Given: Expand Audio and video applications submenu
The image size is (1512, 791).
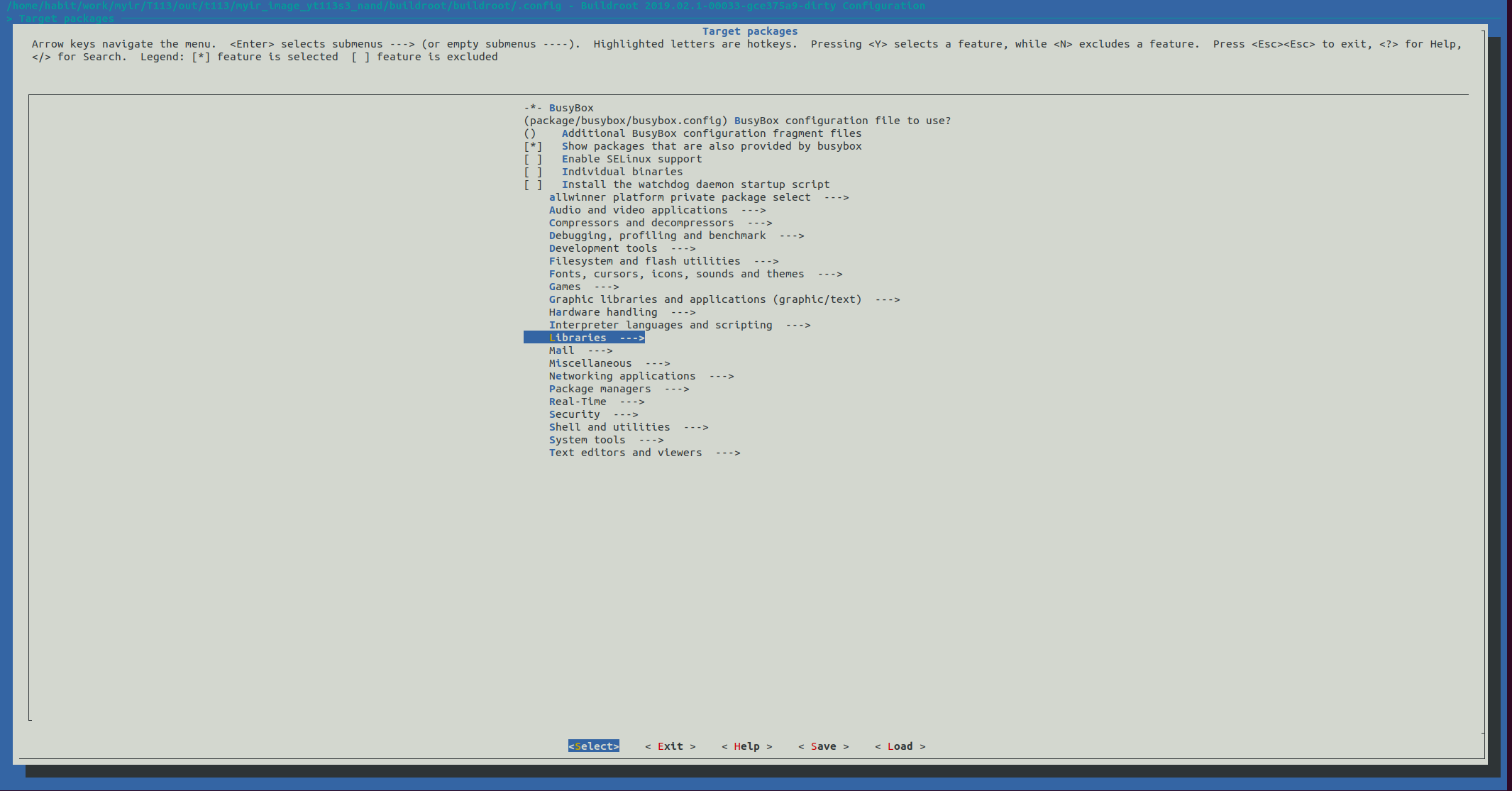Looking at the screenshot, I should [x=656, y=210].
